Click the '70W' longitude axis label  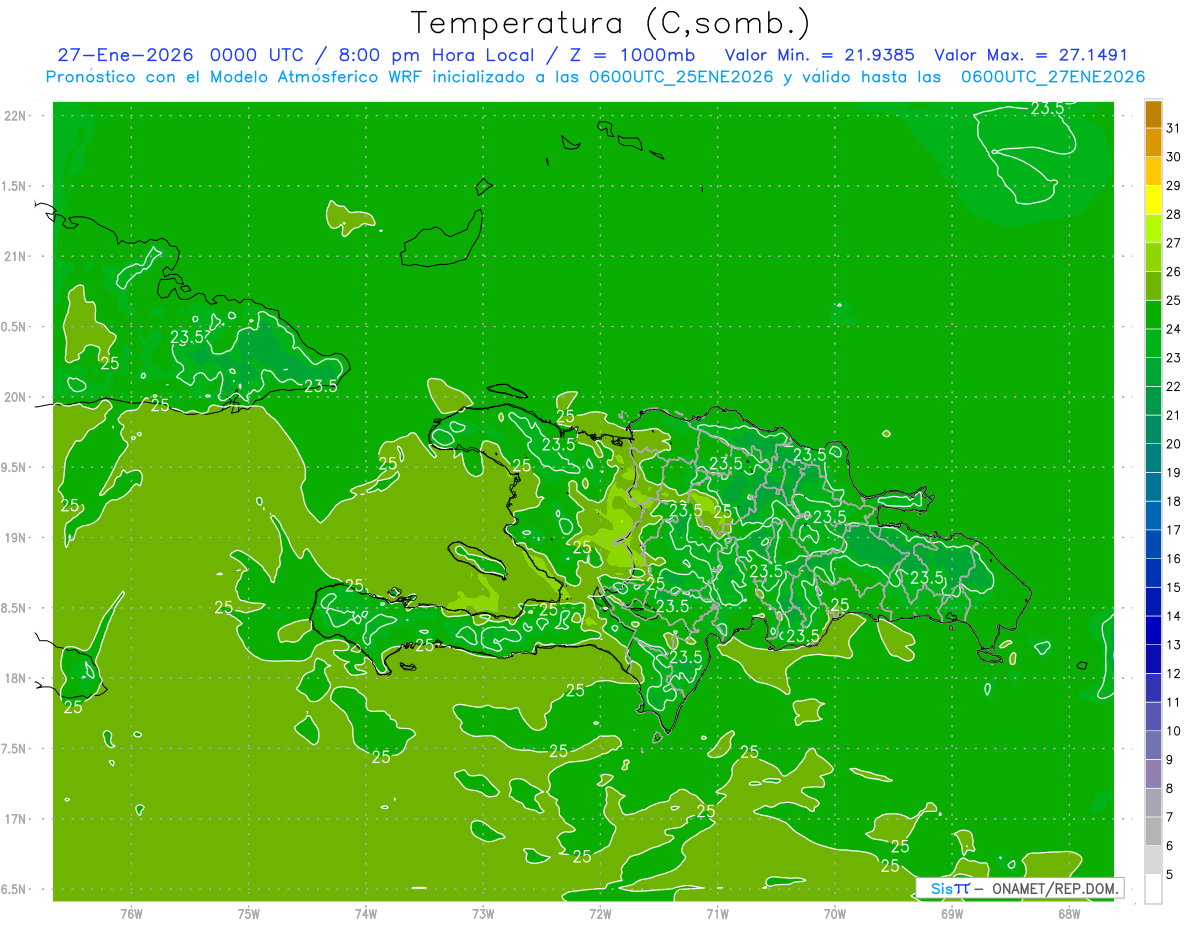pyautogui.click(x=835, y=913)
